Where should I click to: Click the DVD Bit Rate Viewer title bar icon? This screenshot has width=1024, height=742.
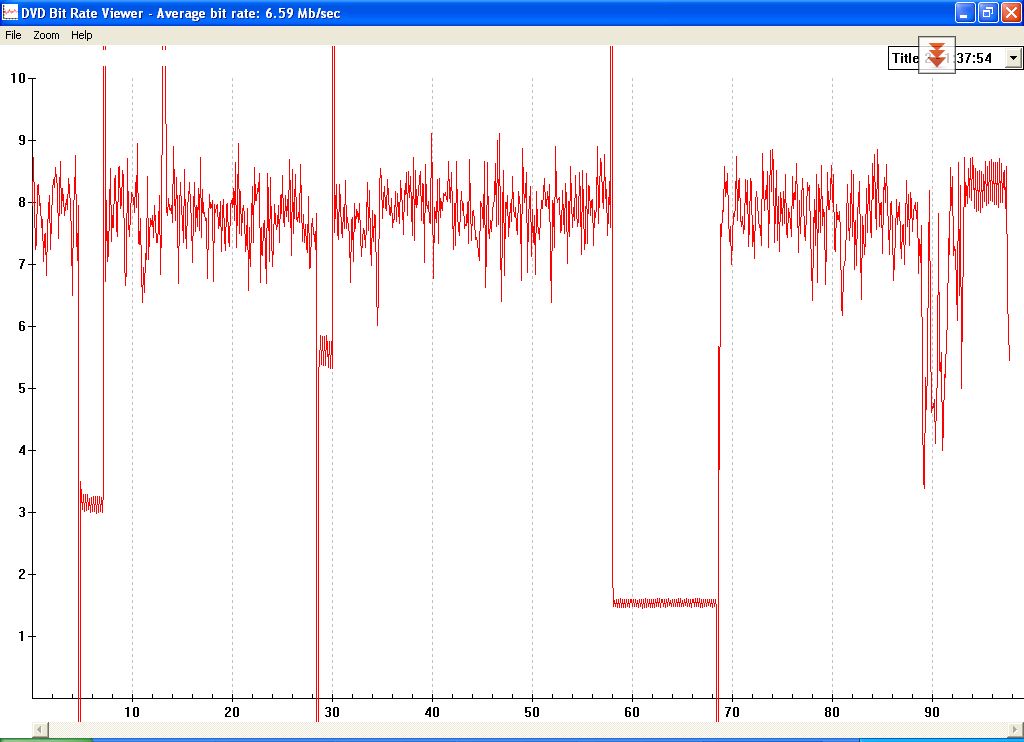(x=10, y=12)
